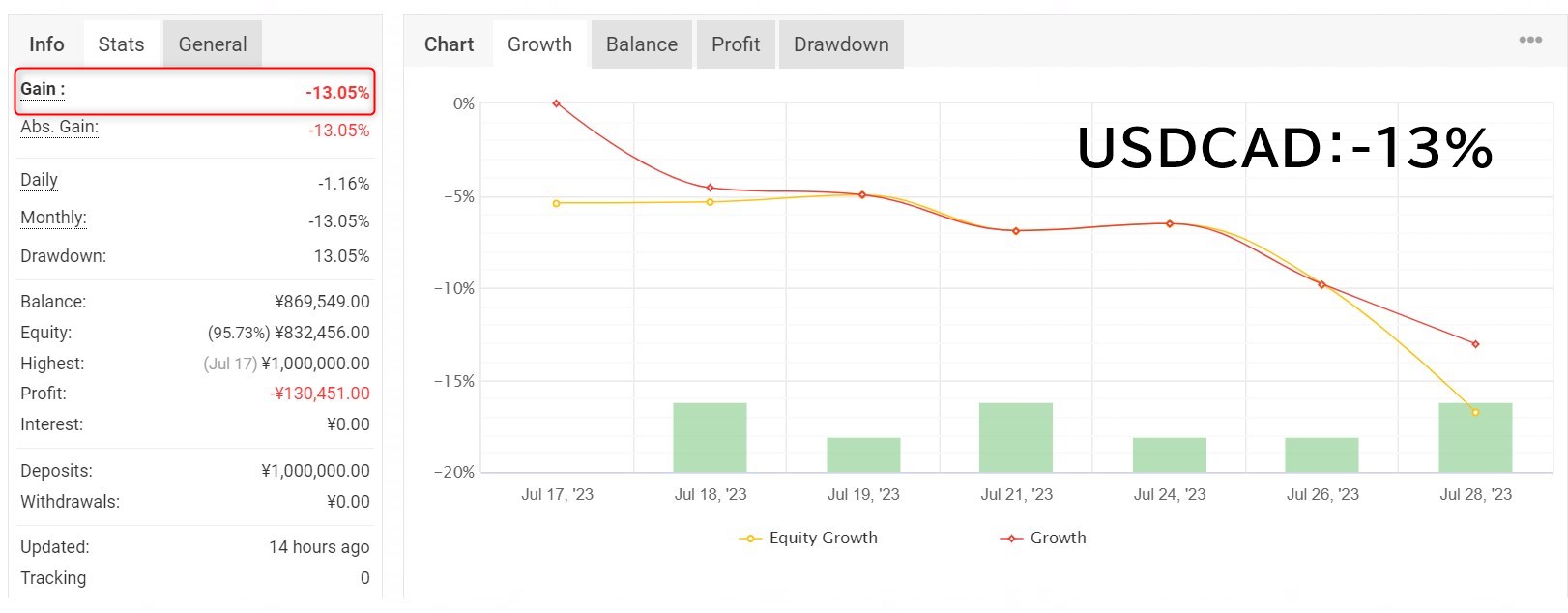Click the Jul 24 growth data point
Viewport: 1568px width, 613px height.
pos(1170,223)
